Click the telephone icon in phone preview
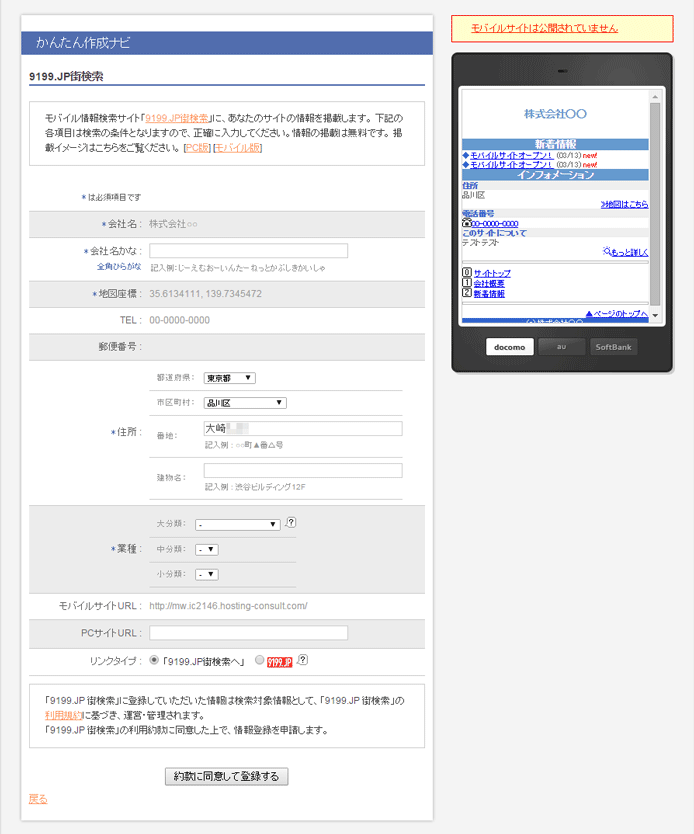The image size is (694, 834). [x=466, y=223]
